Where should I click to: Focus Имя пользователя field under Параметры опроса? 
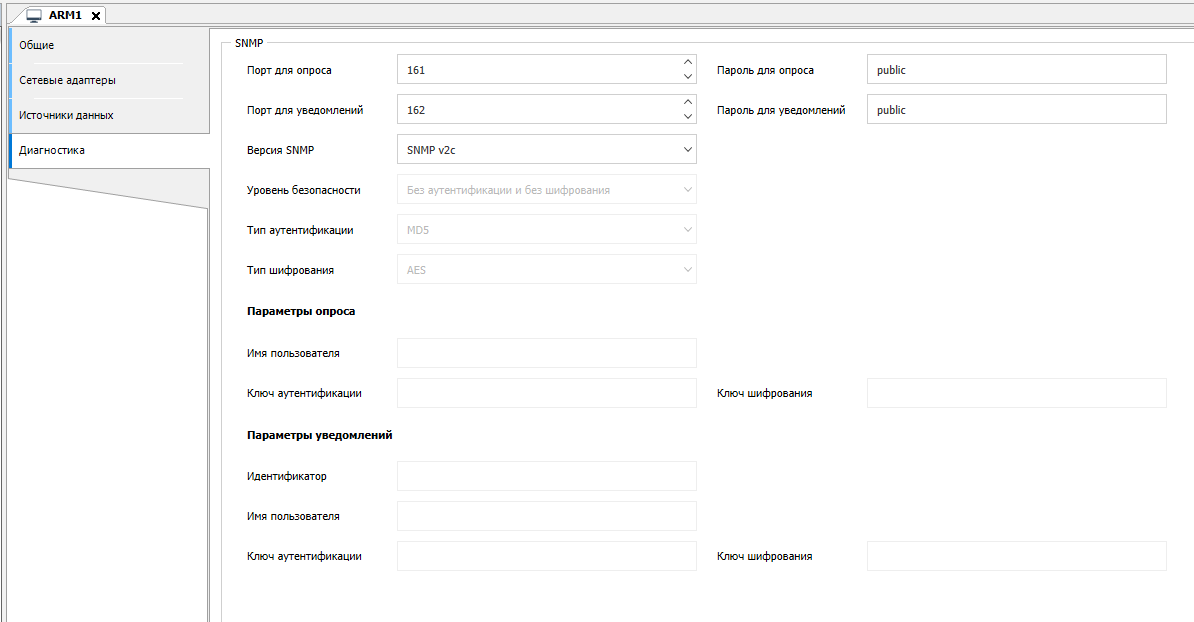[x=546, y=353]
